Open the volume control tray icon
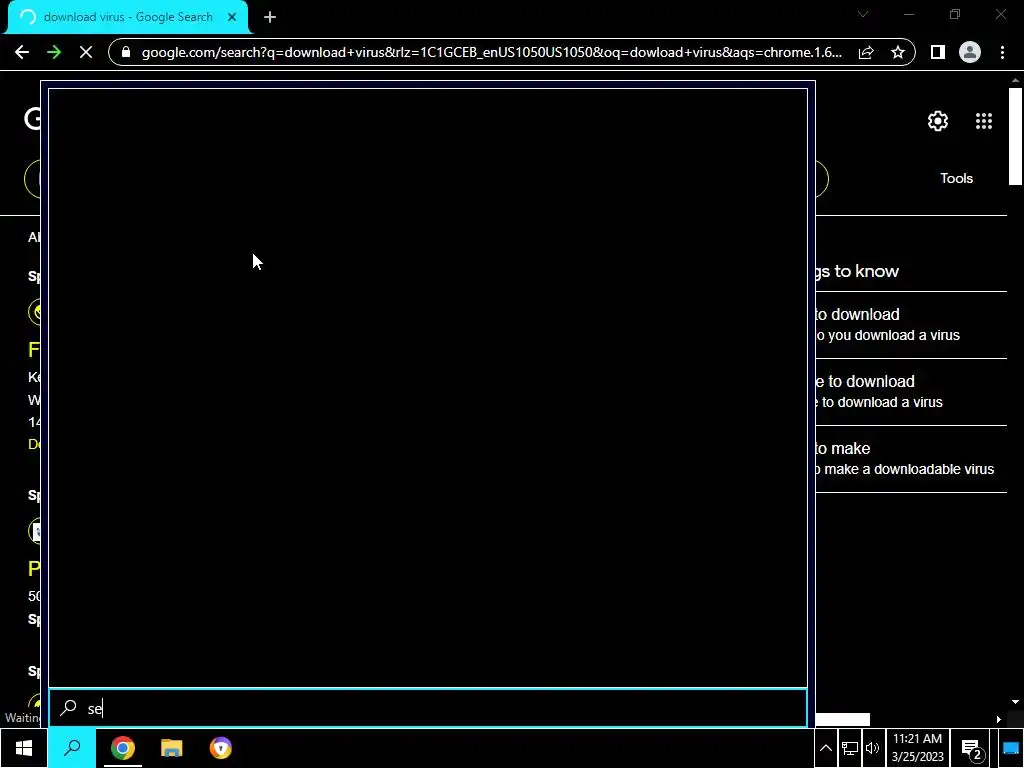The height and width of the screenshot is (768, 1024). pos(872,748)
